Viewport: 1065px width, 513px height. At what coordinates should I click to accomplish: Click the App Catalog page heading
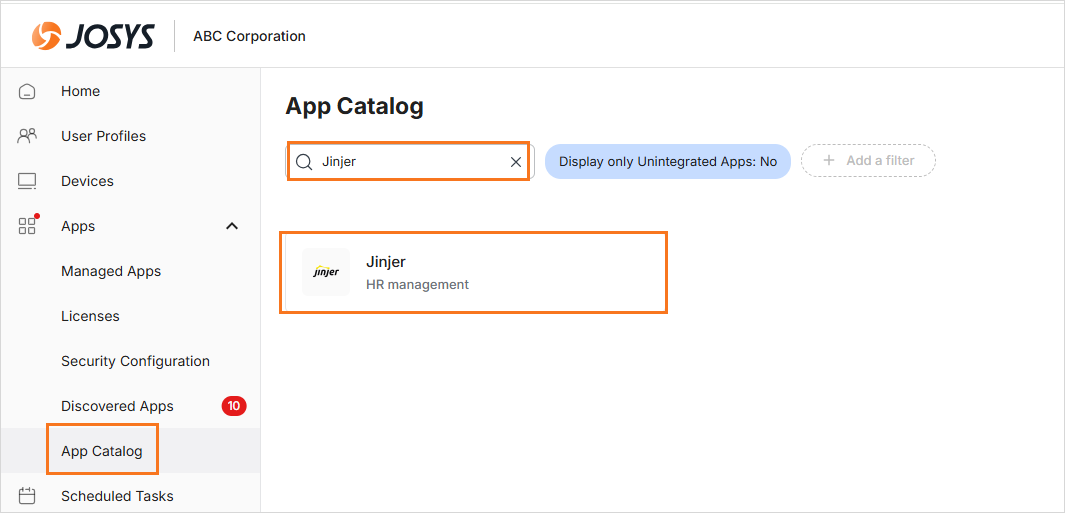[x=354, y=107]
